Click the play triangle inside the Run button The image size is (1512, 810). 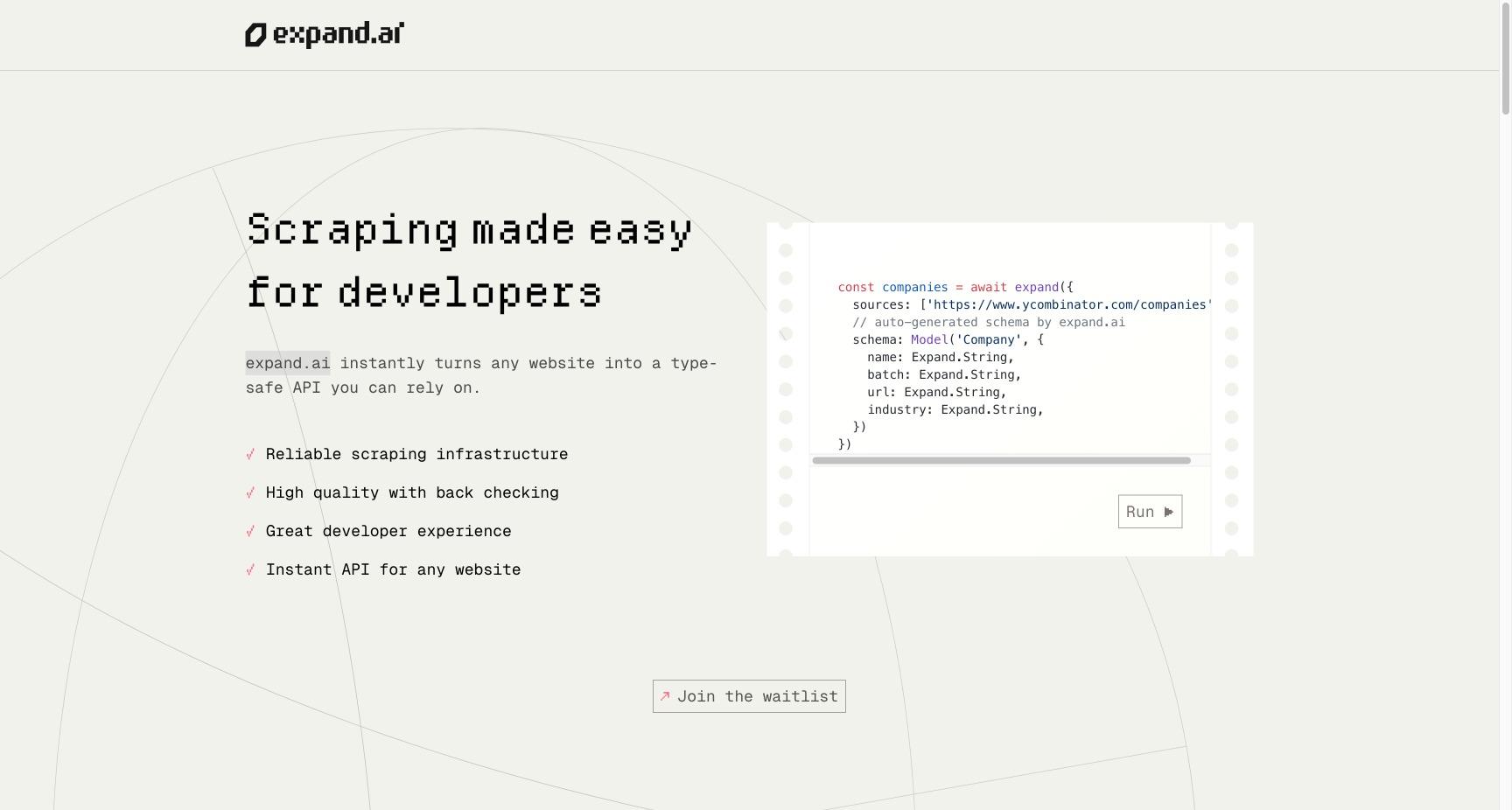(x=1169, y=511)
